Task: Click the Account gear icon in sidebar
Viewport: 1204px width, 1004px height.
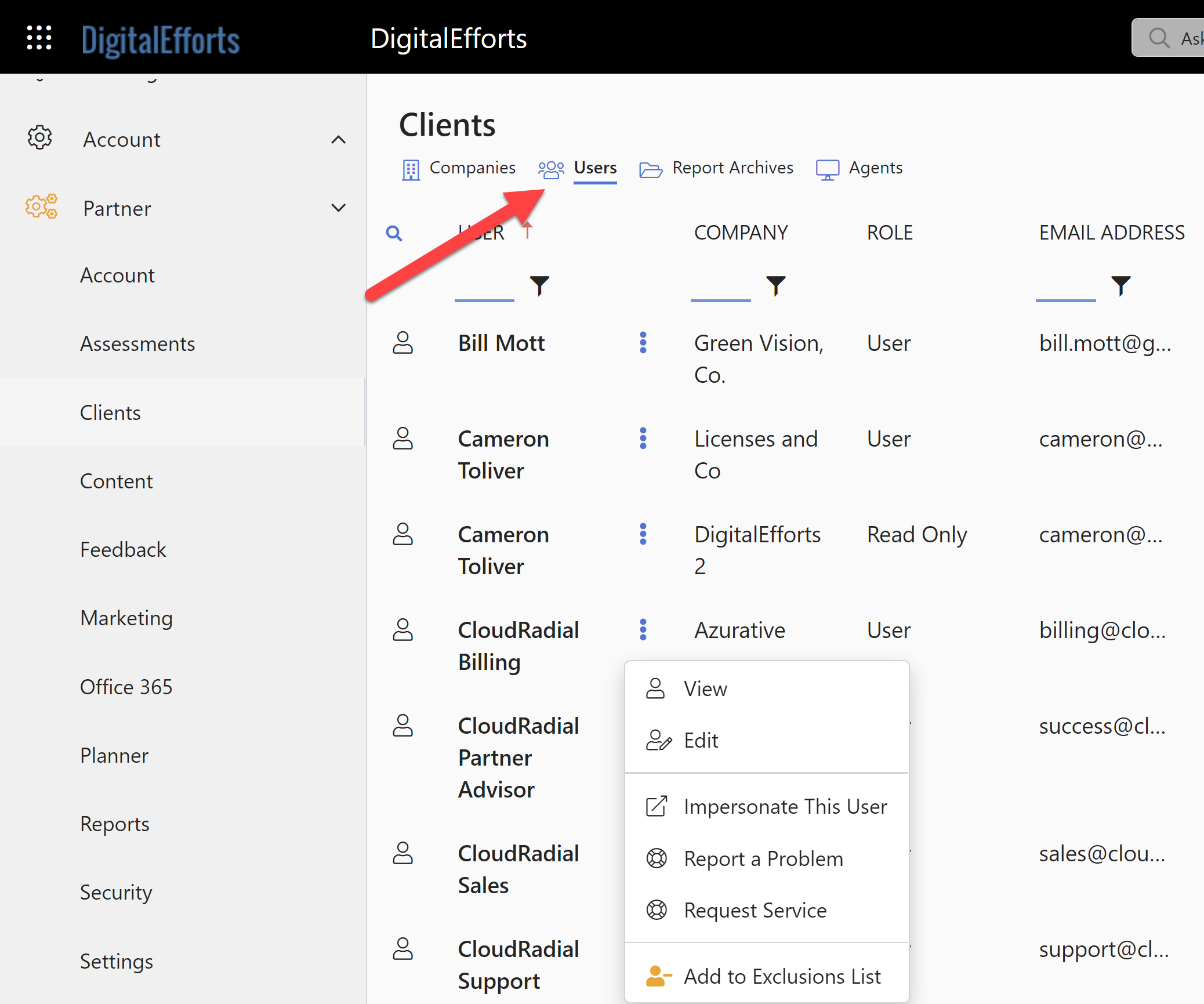Action: (39, 138)
